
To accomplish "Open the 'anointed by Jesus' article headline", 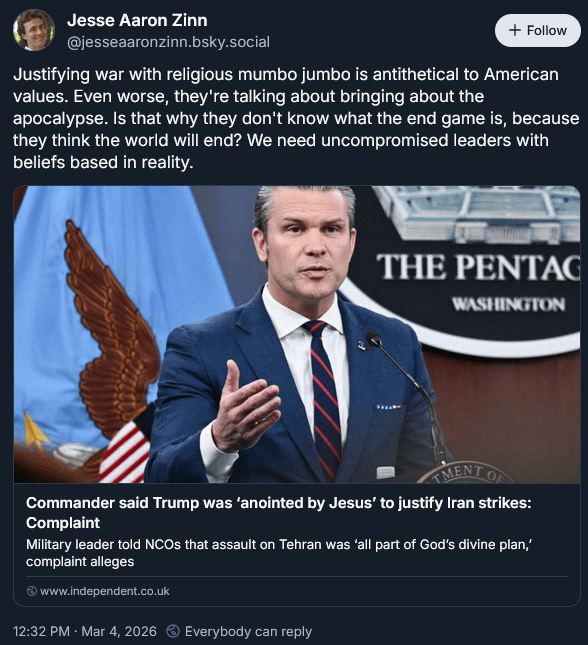I will pos(279,513).
